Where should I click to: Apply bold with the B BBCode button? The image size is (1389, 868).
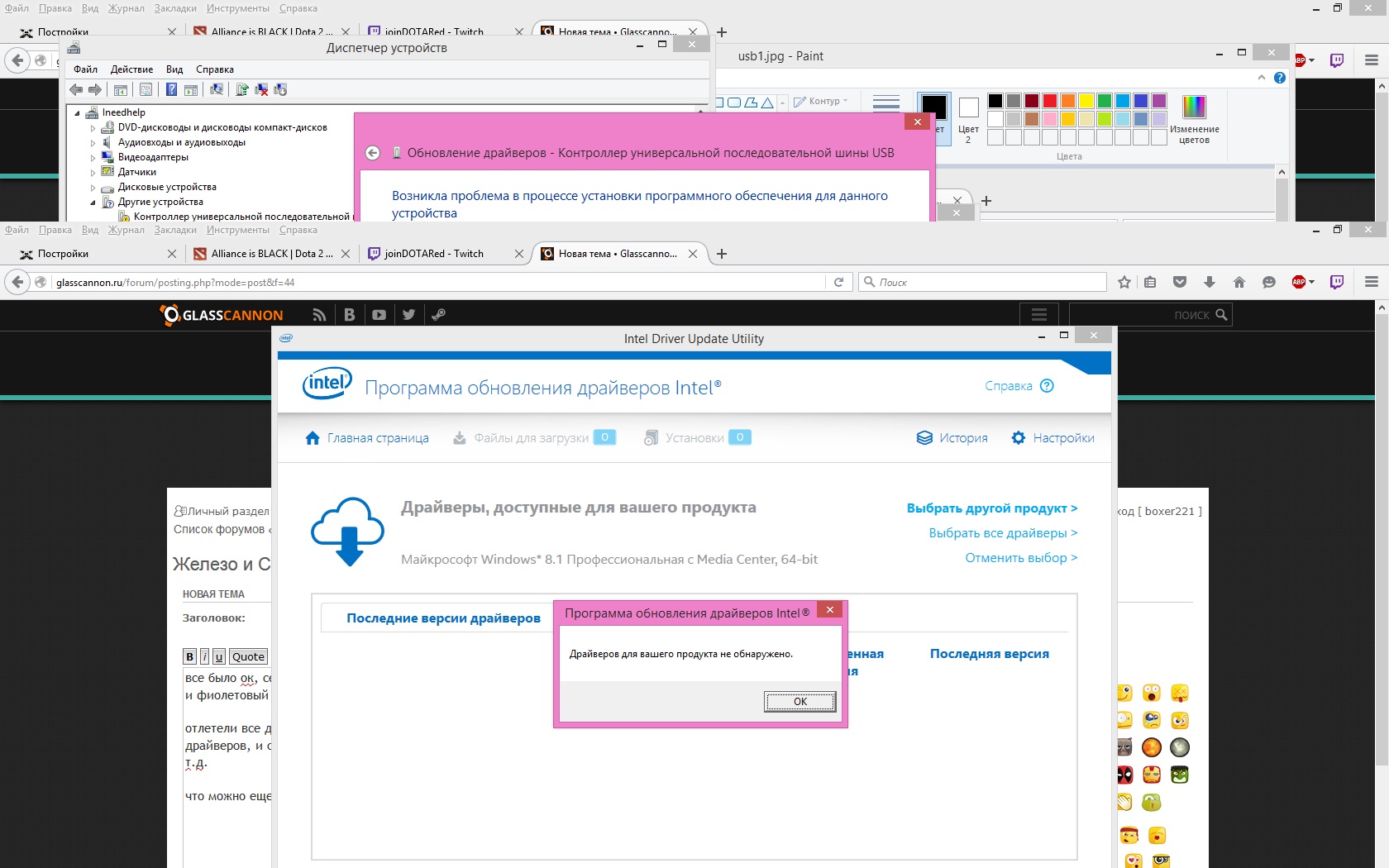pos(189,656)
